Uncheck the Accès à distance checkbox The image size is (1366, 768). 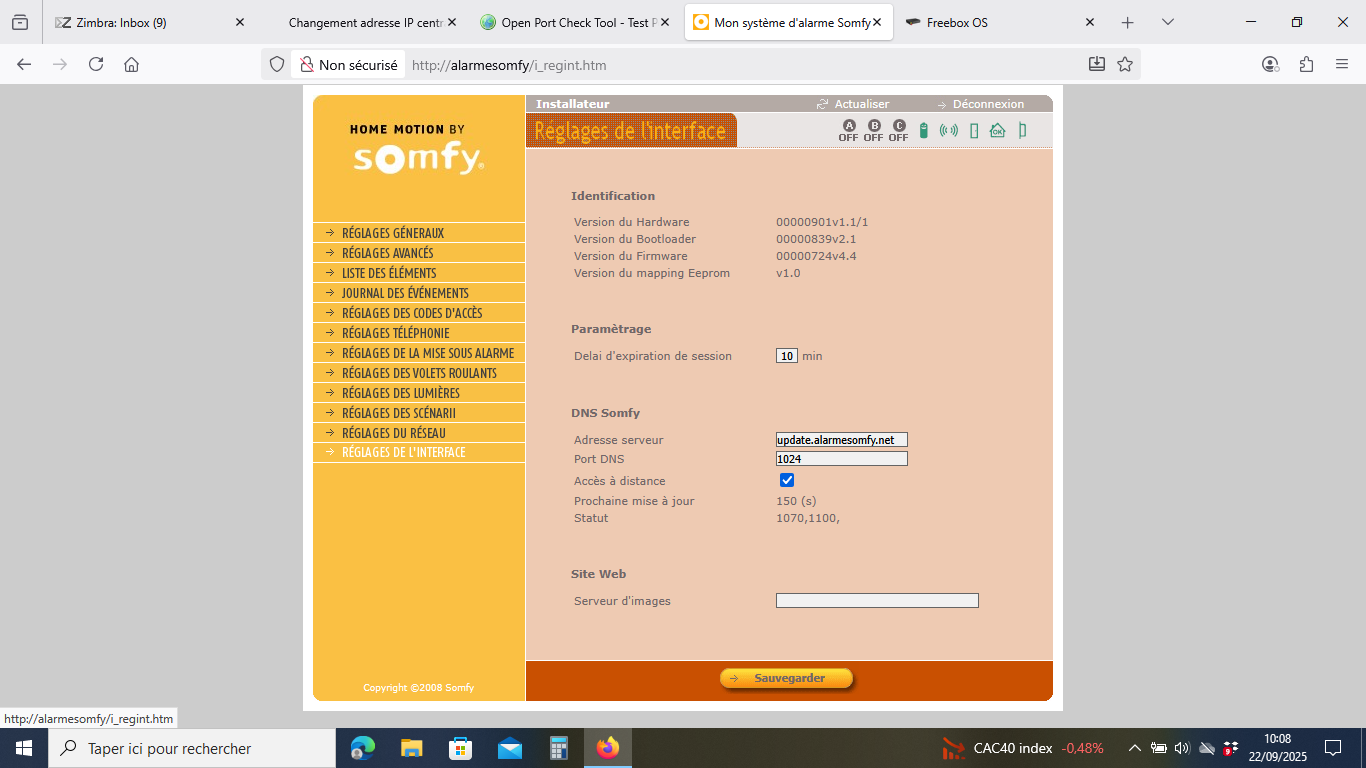point(787,481)
